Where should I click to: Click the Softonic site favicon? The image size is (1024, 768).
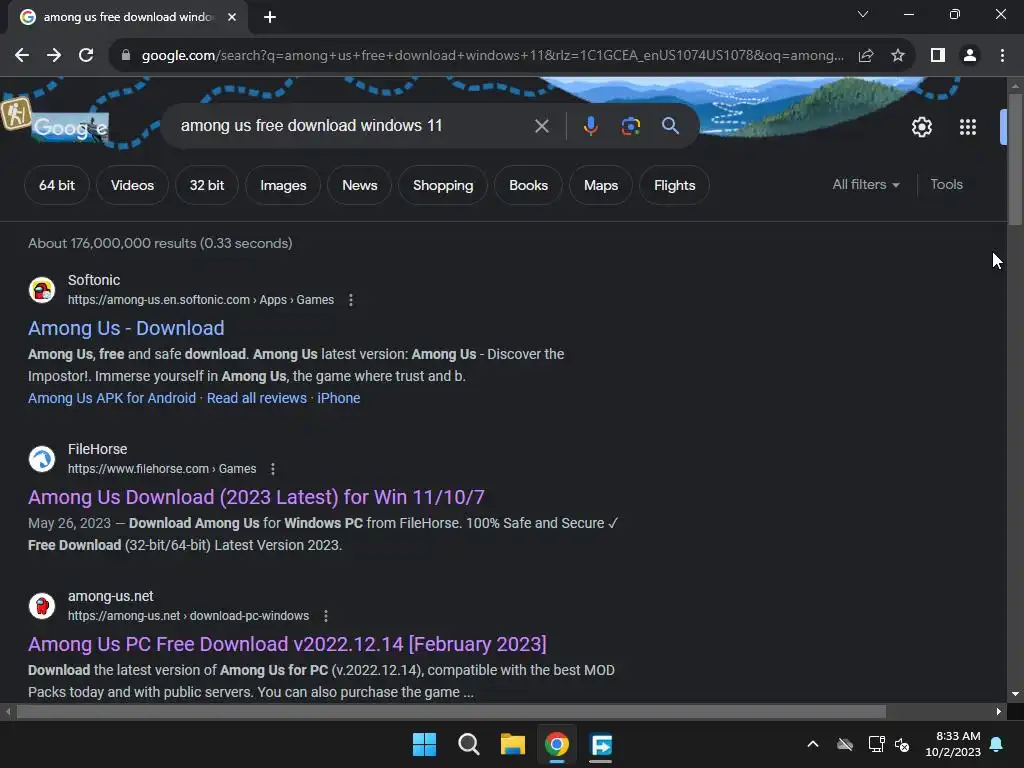point(42,289)
